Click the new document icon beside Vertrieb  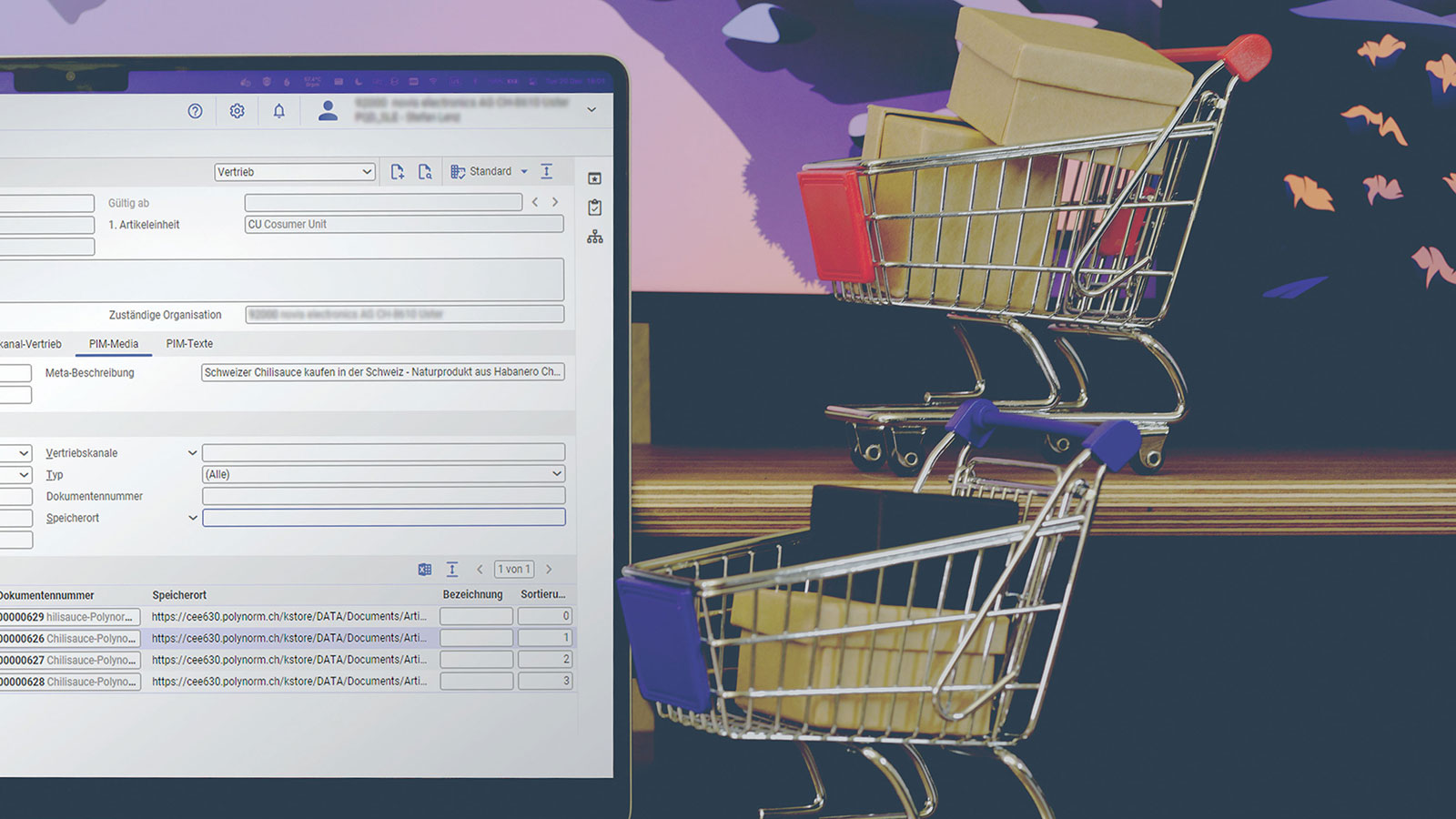(x=397, y=172)
